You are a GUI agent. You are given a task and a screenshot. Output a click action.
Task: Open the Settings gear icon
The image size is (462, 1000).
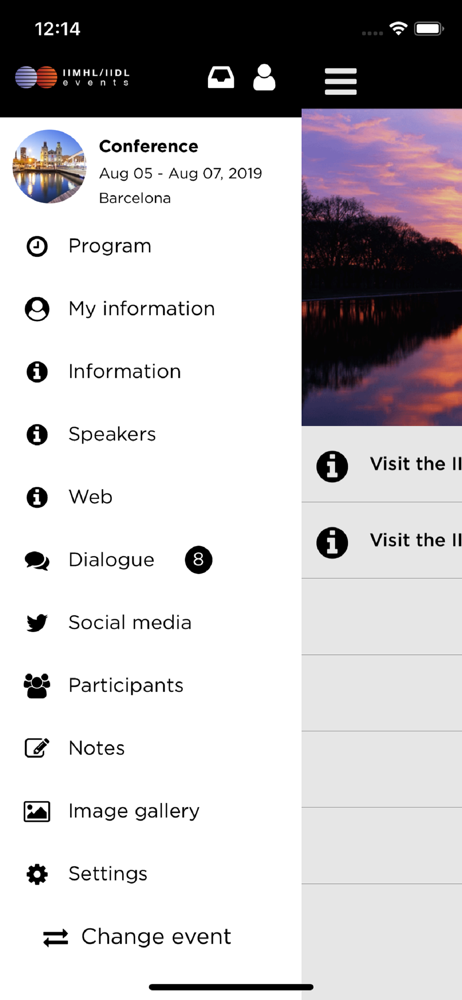tap(37, 874)
